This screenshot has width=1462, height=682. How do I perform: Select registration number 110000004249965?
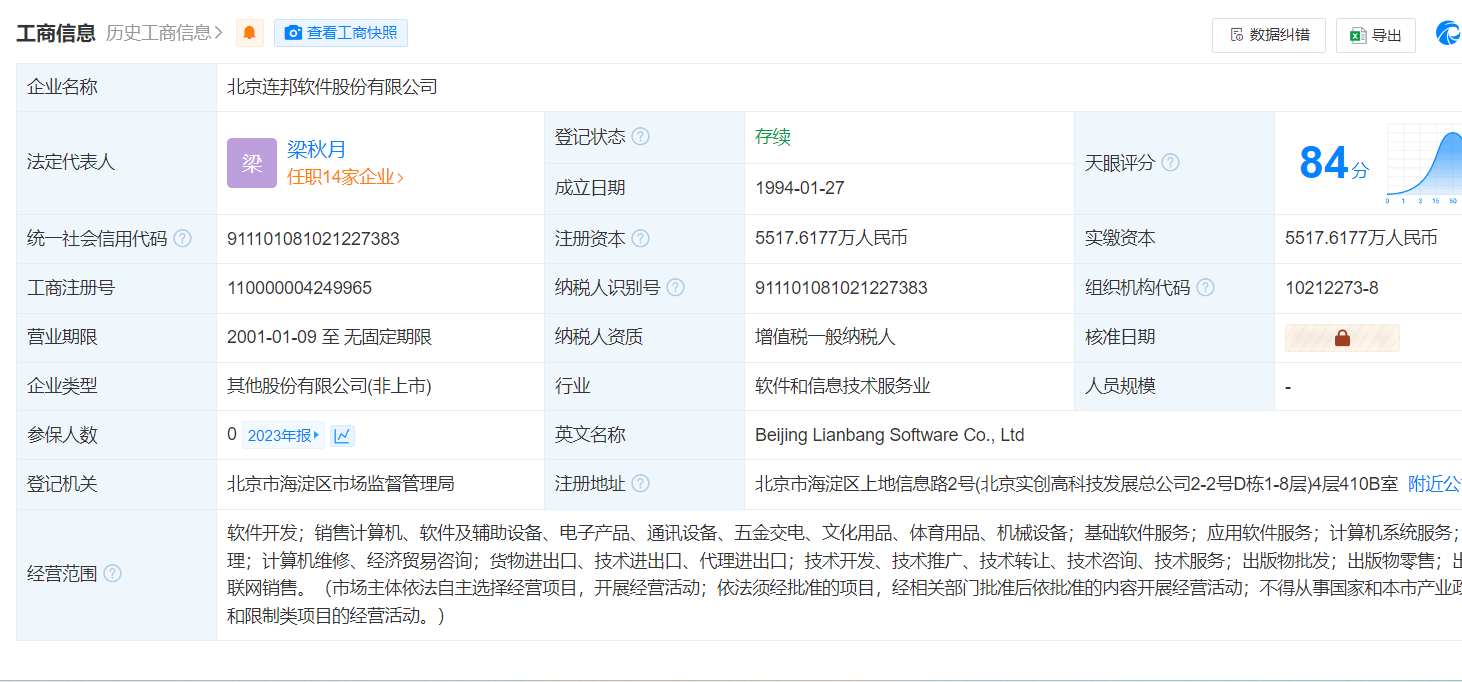pos(299,288)
